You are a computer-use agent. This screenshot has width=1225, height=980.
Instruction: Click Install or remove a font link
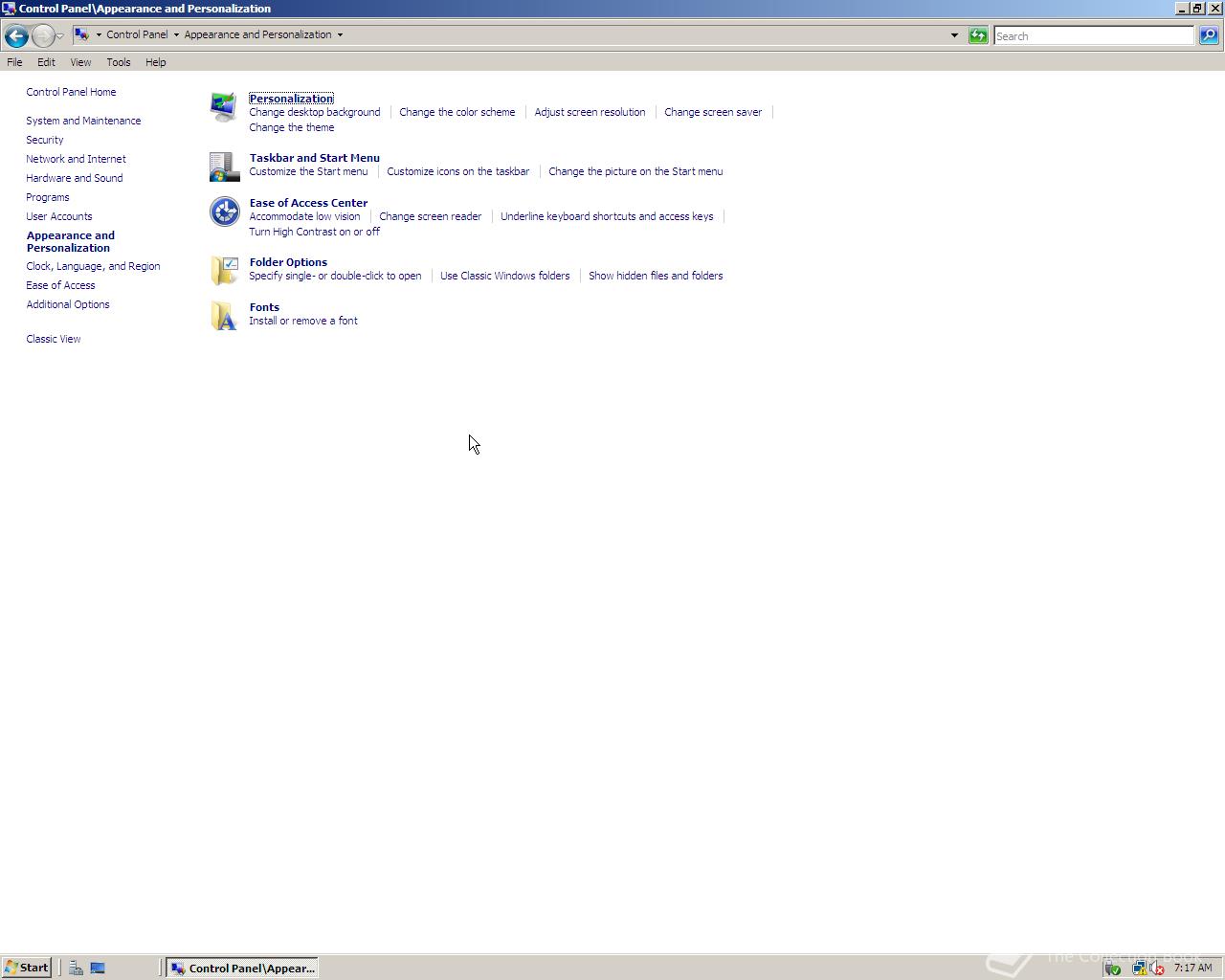pyautogui.click(x=303, y=321)
